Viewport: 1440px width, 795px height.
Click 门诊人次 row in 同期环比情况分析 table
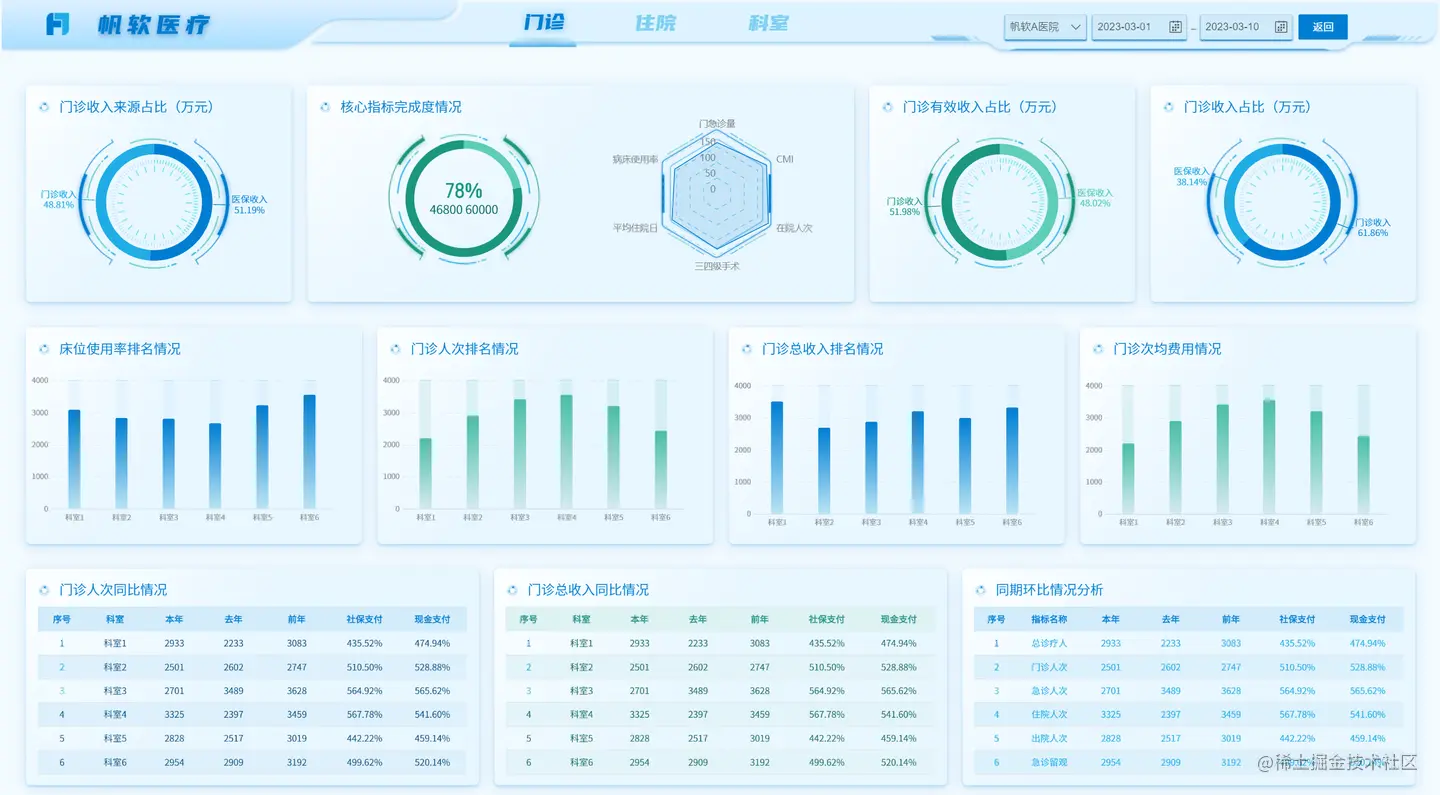1188,667
